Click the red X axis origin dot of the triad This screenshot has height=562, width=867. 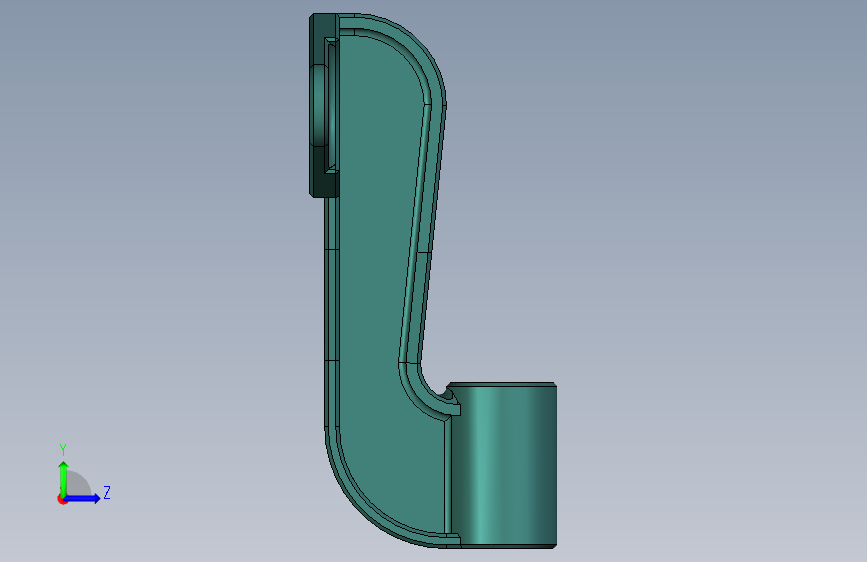62,499
